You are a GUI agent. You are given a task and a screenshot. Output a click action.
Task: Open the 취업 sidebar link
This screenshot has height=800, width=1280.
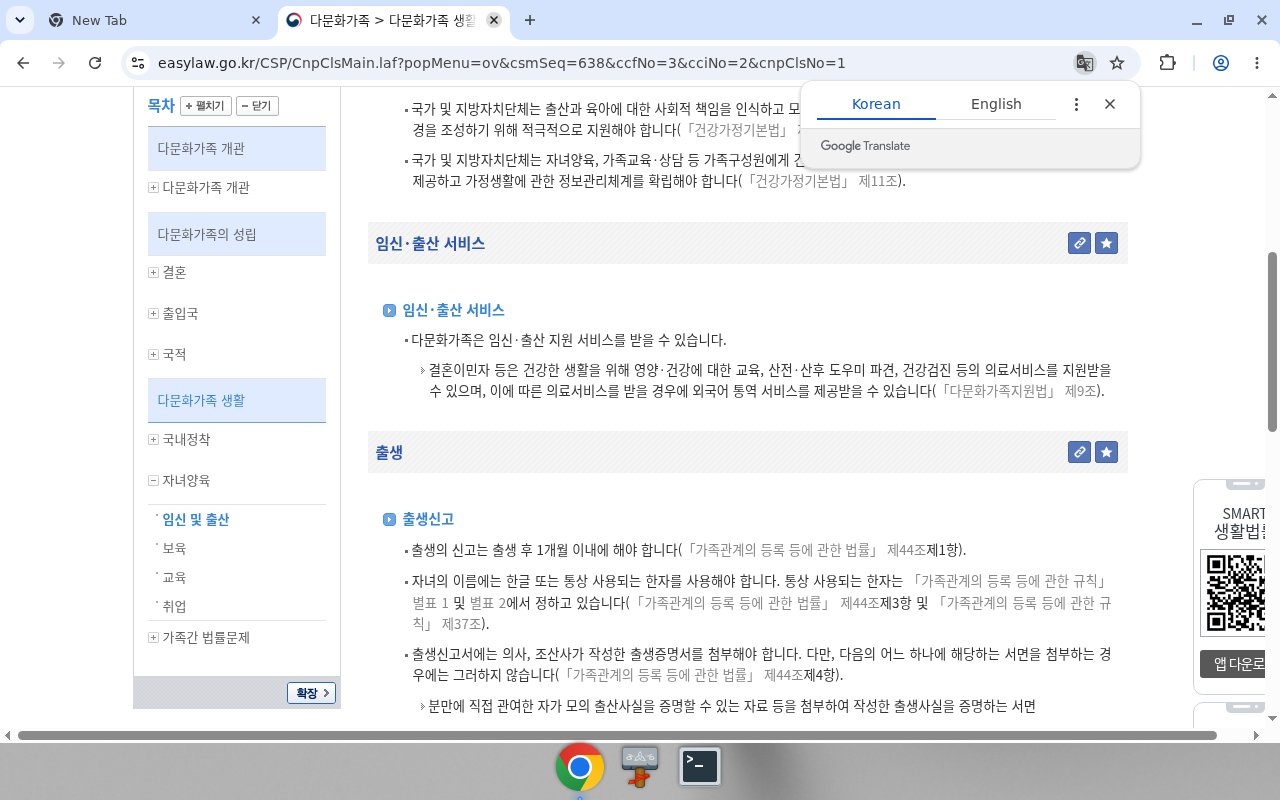(174, 607)
